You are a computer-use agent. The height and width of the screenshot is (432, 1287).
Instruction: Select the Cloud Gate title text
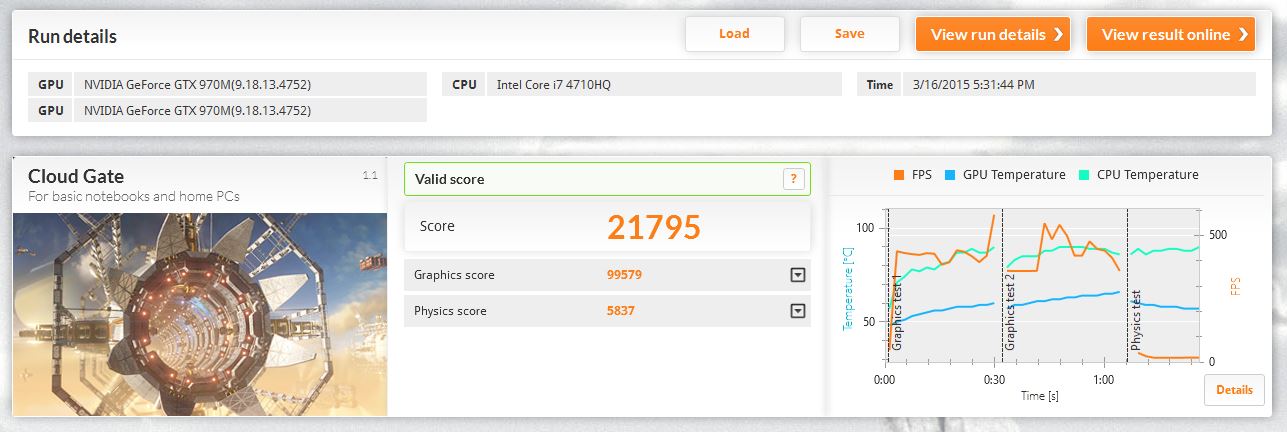pyautogui.click(x=76, y=177)
